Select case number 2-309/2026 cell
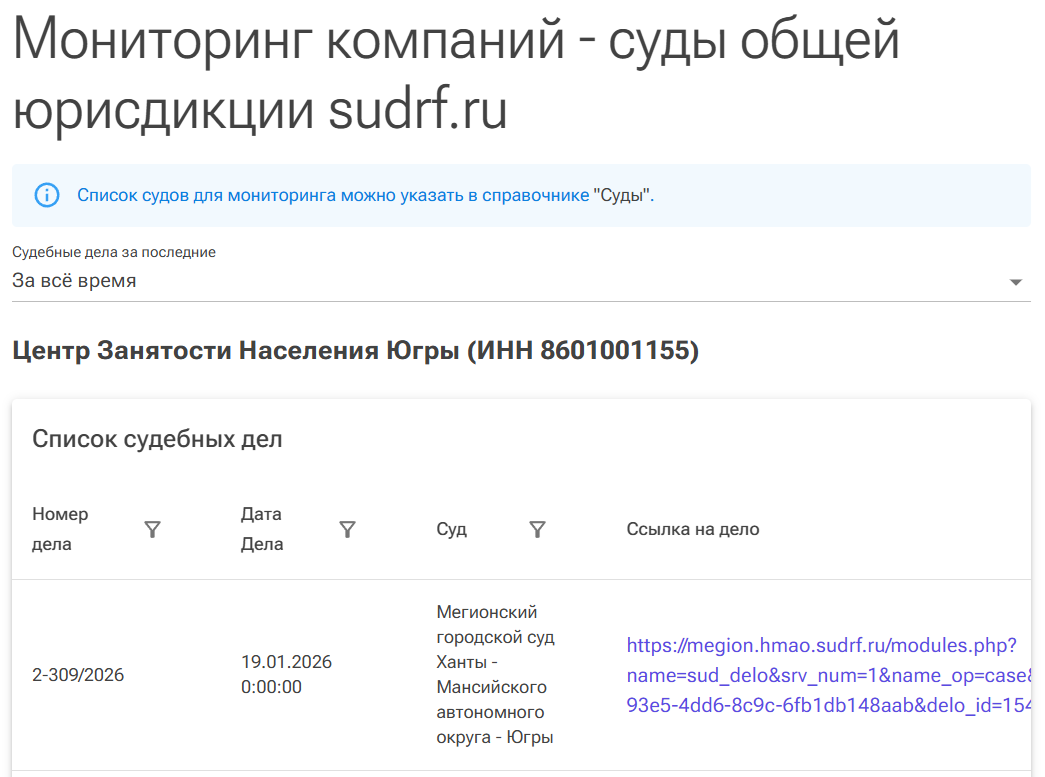 (78, 675)
